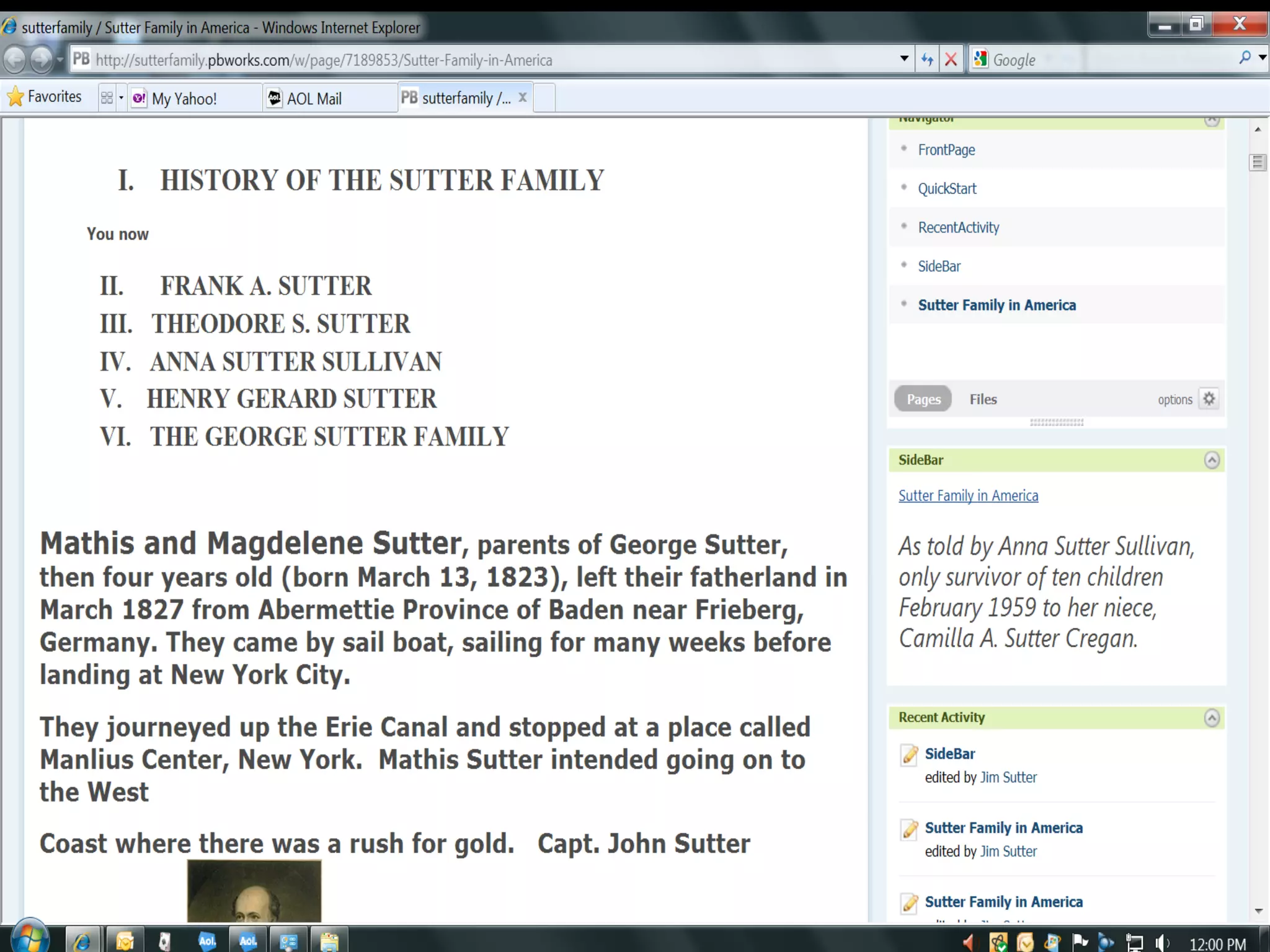The height and width of the screenshot is (952, 1270).
Task: Switch to the Files tab
Action: coord(983,399)
